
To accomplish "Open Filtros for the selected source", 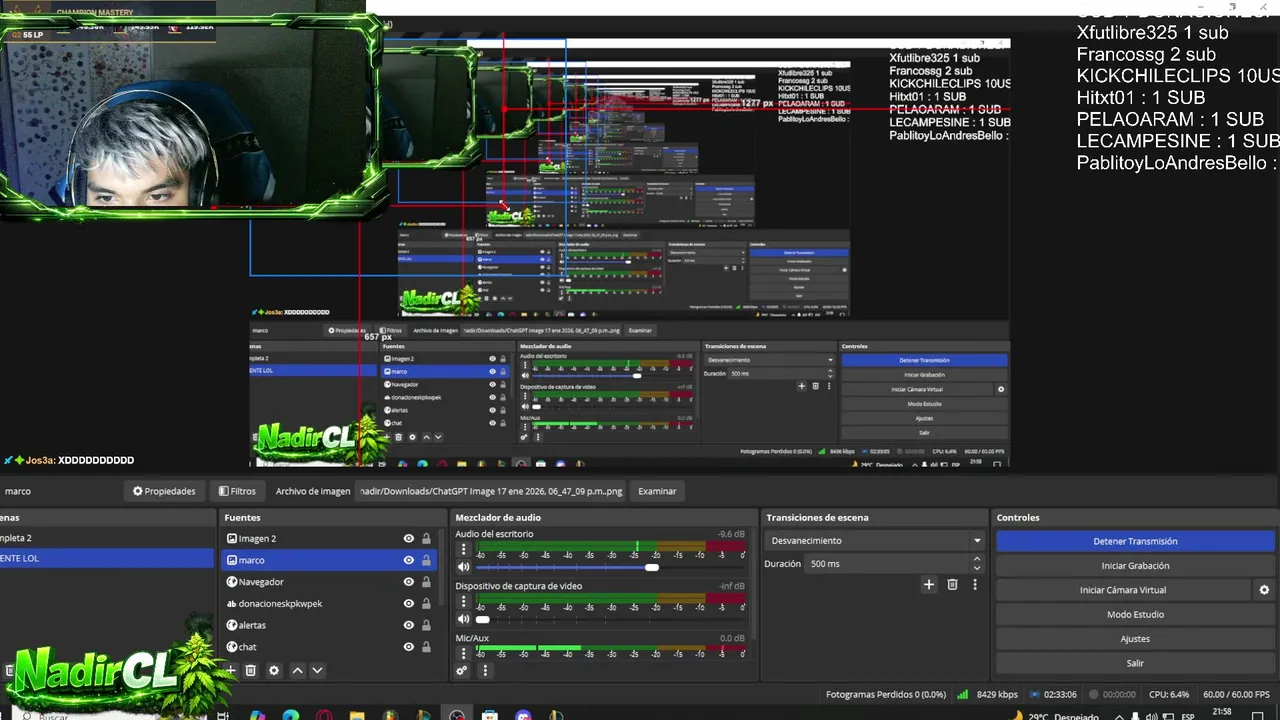I will coord(237,491).
